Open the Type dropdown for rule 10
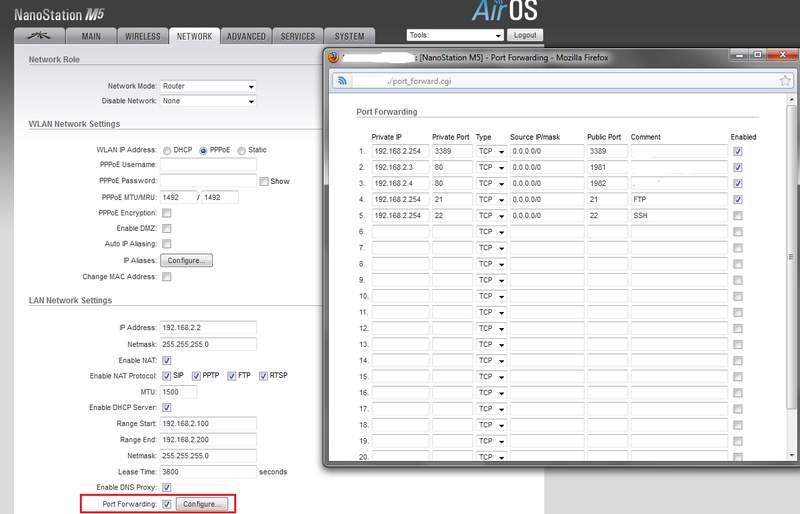The height and width of the screenshot is (514, 800). [x=492, y=296]
